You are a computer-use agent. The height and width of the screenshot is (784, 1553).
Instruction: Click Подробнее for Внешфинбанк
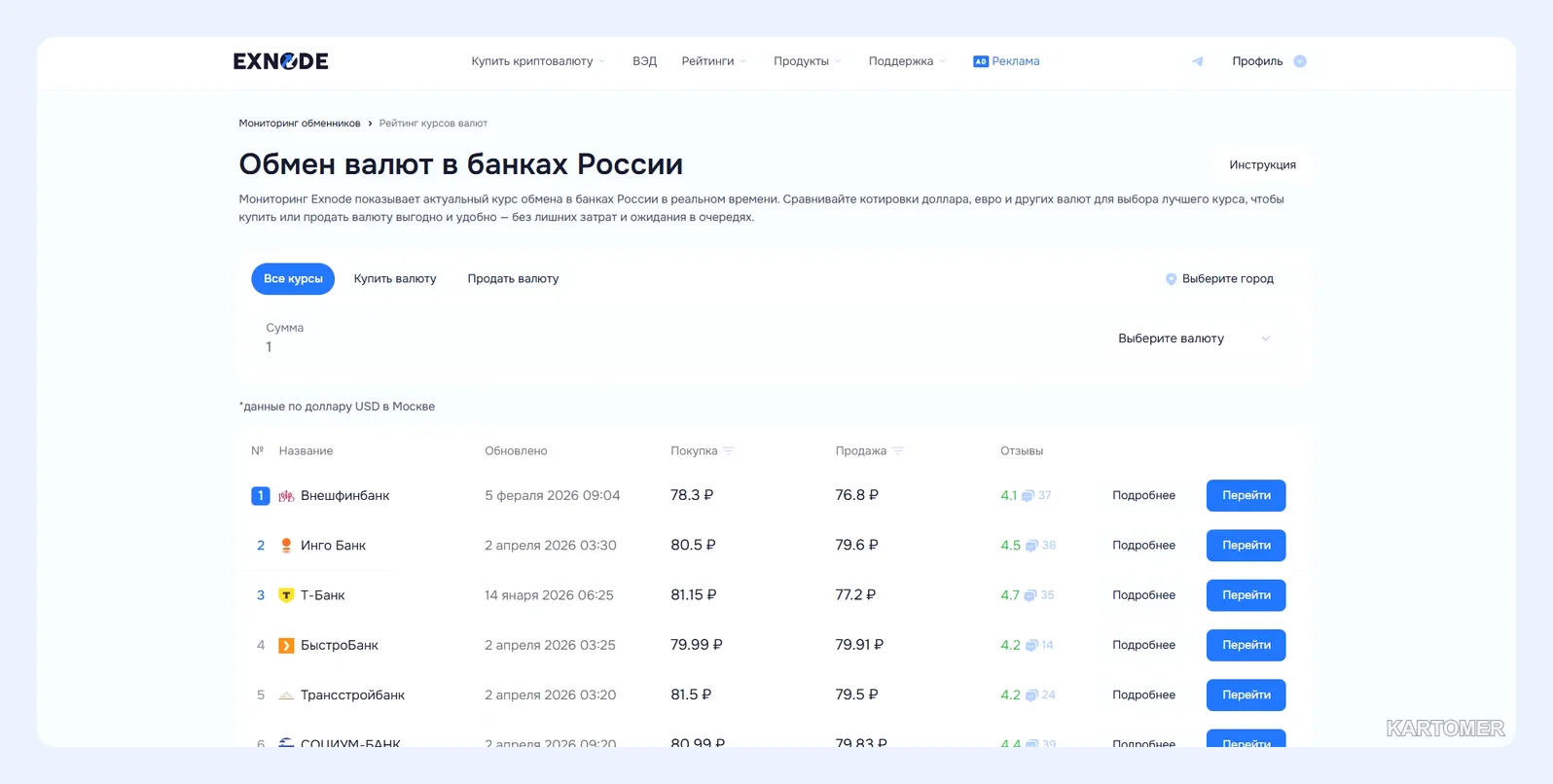[x=1143, y=496]
